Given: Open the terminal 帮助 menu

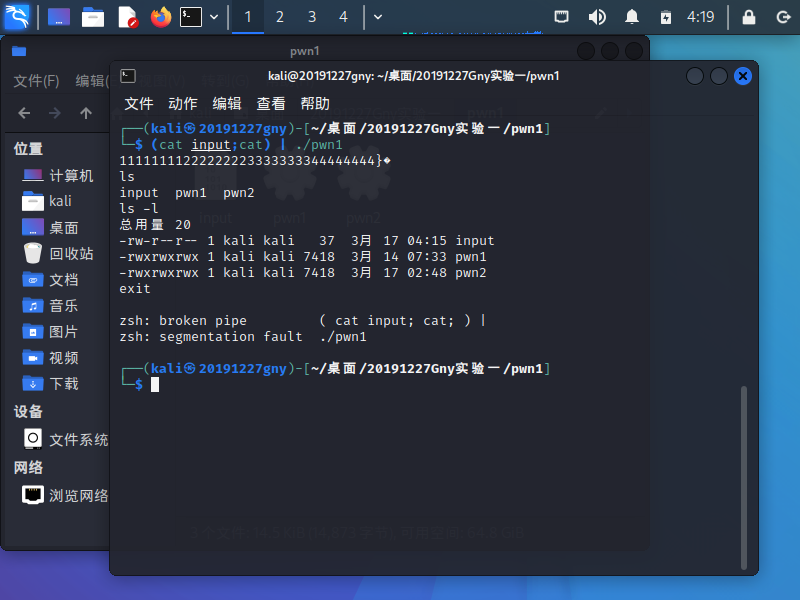Looking at the screenshot, I should [315, 104].
